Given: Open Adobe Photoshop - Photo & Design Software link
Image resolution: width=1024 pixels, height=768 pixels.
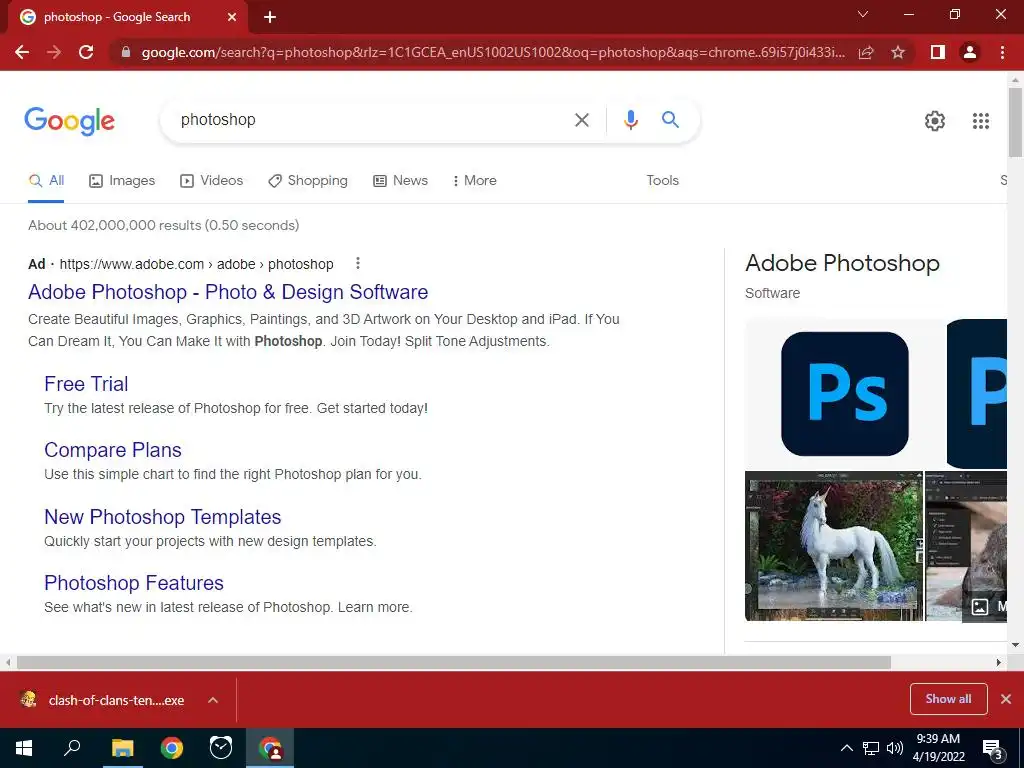Looking at the screenshot, I should click(228, 292).
